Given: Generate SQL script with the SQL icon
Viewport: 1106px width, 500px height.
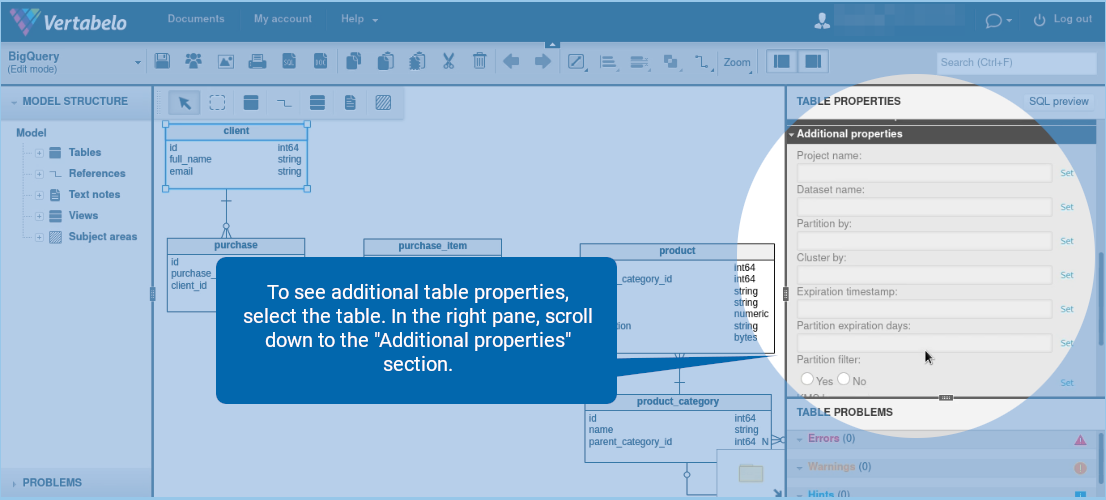Looking at the screenshot, I should (x=289, y=61).
